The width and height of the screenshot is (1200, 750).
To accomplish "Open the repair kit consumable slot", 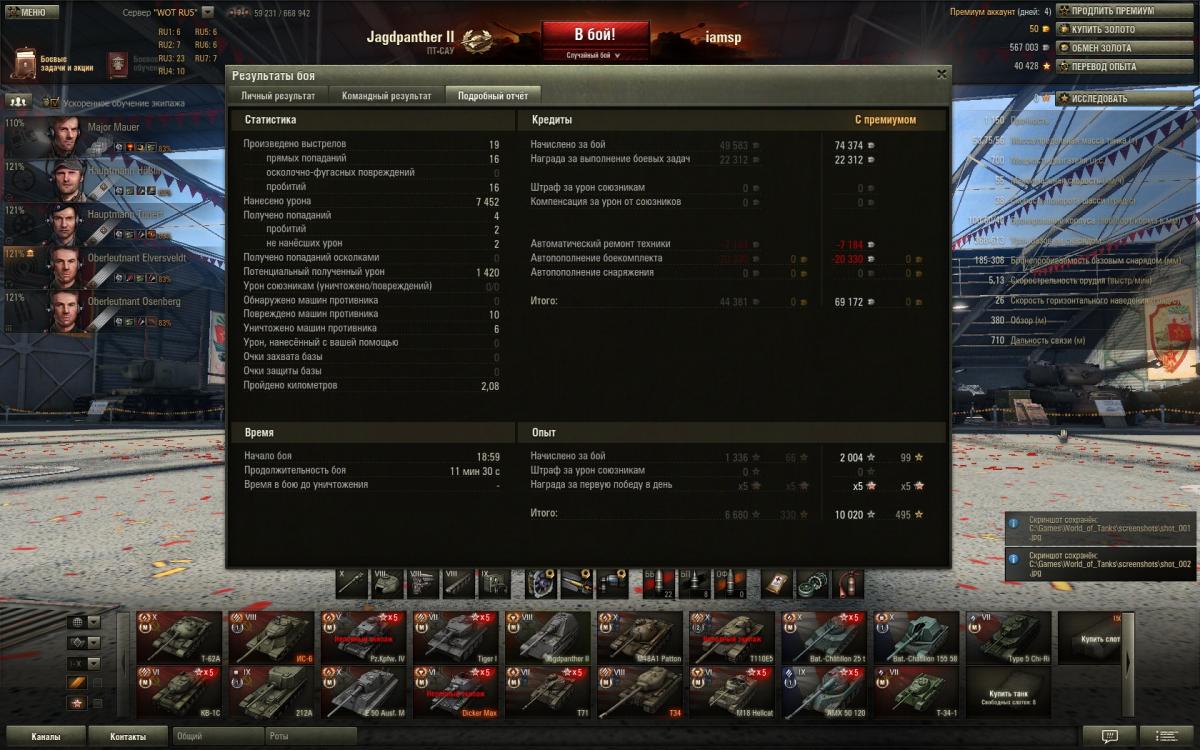I will [x=814, y=584].
